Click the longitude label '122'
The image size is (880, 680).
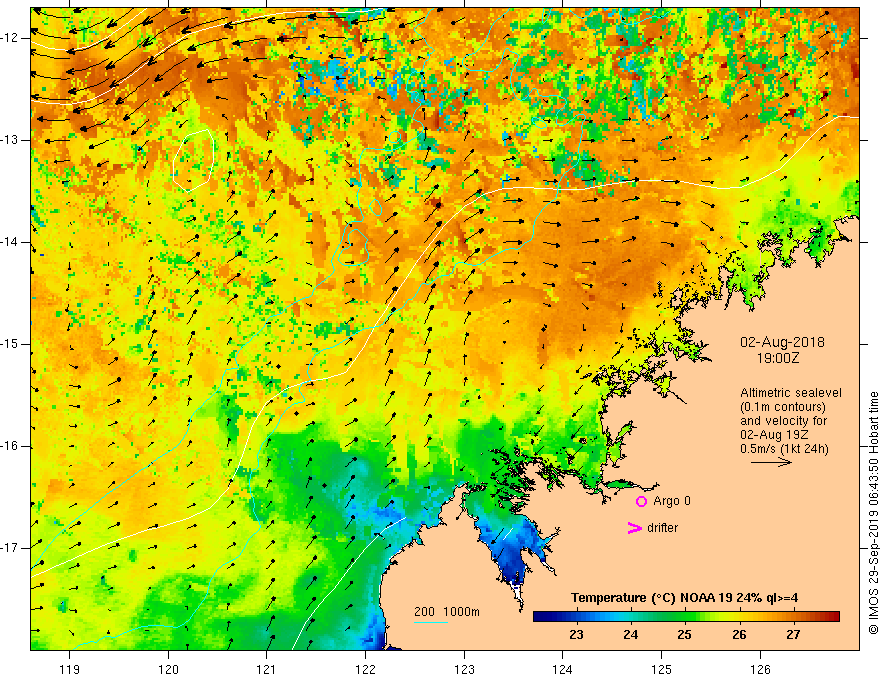tap(365, 669)
